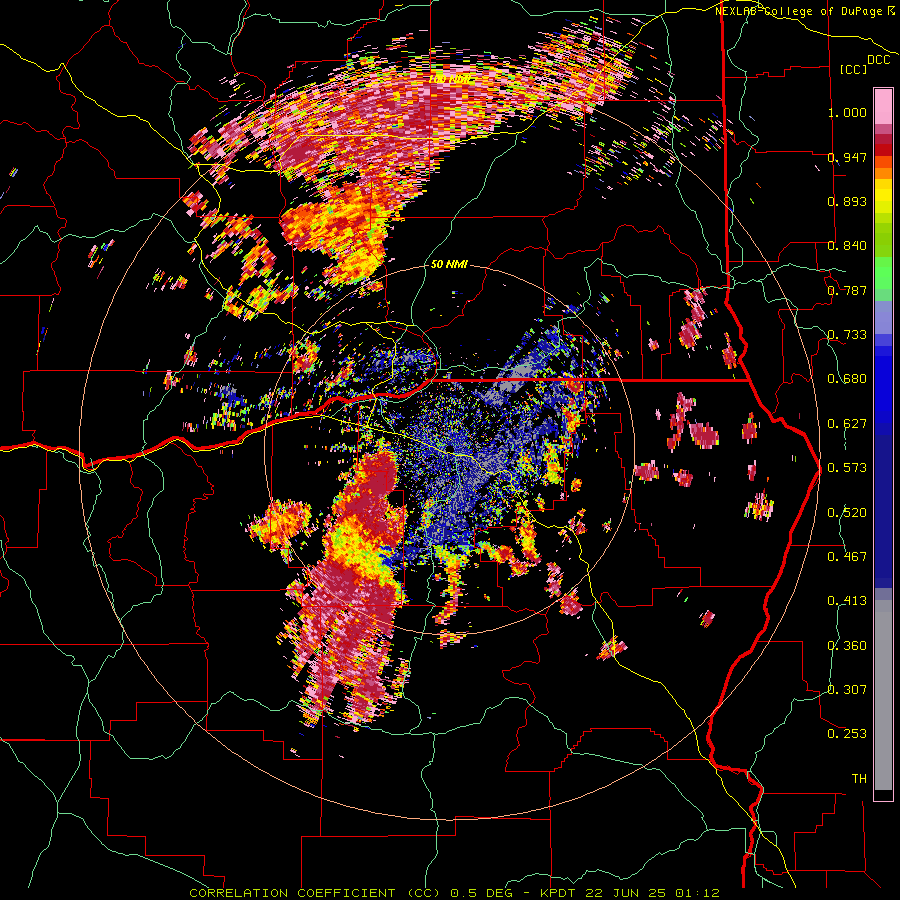This screenshot has width=900, height=900.
Task: Click the 1.000 value on color scale
Action: pos(847,112)
